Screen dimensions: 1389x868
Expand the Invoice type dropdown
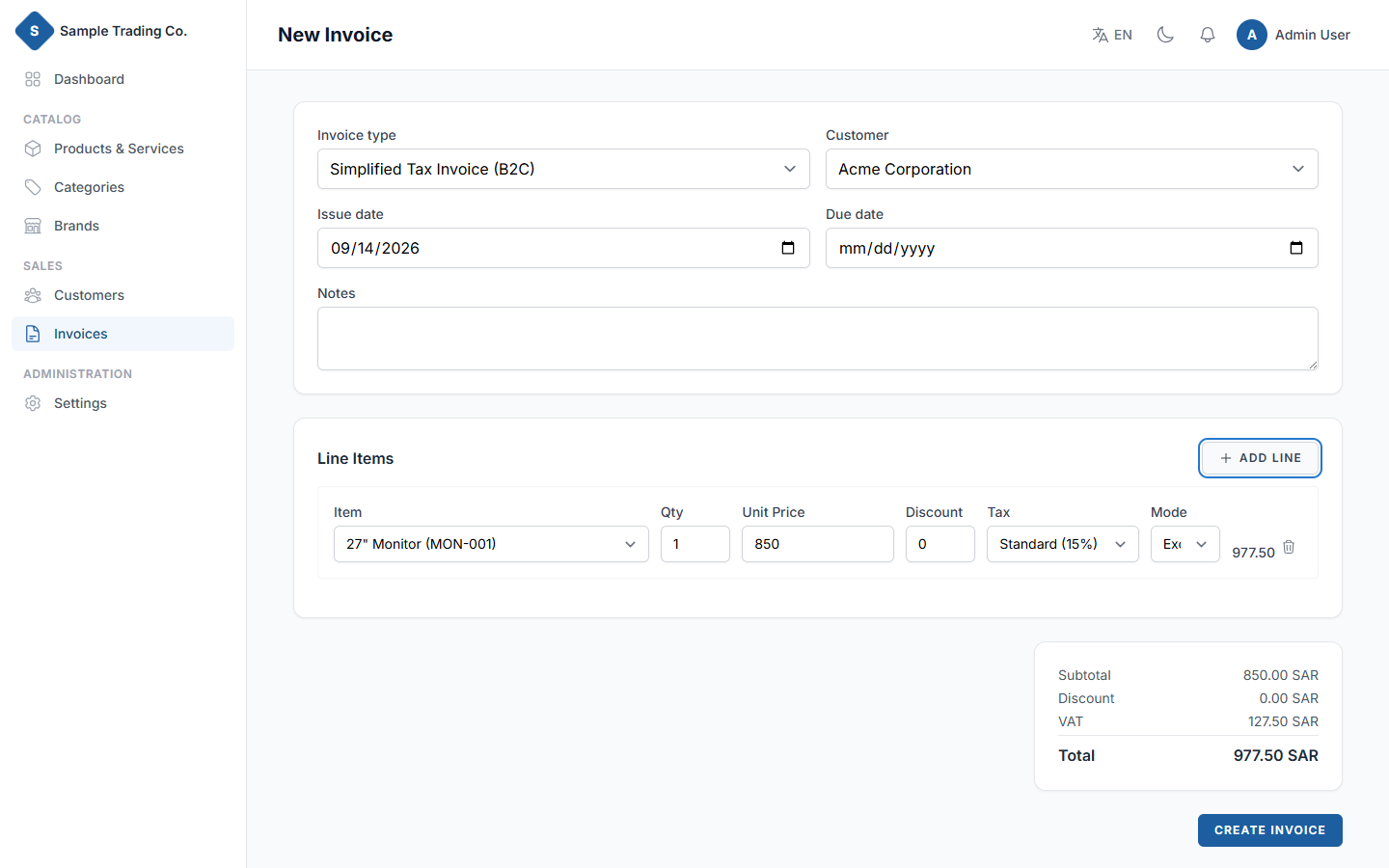coord(563,169)
